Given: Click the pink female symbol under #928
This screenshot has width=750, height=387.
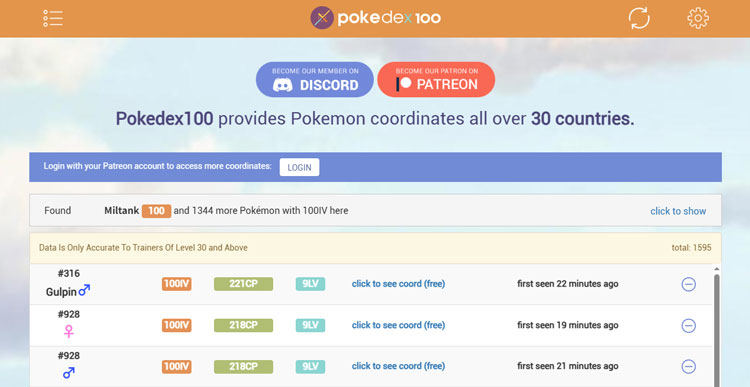Looking at the screenshot, I should [x=69, y=331].
